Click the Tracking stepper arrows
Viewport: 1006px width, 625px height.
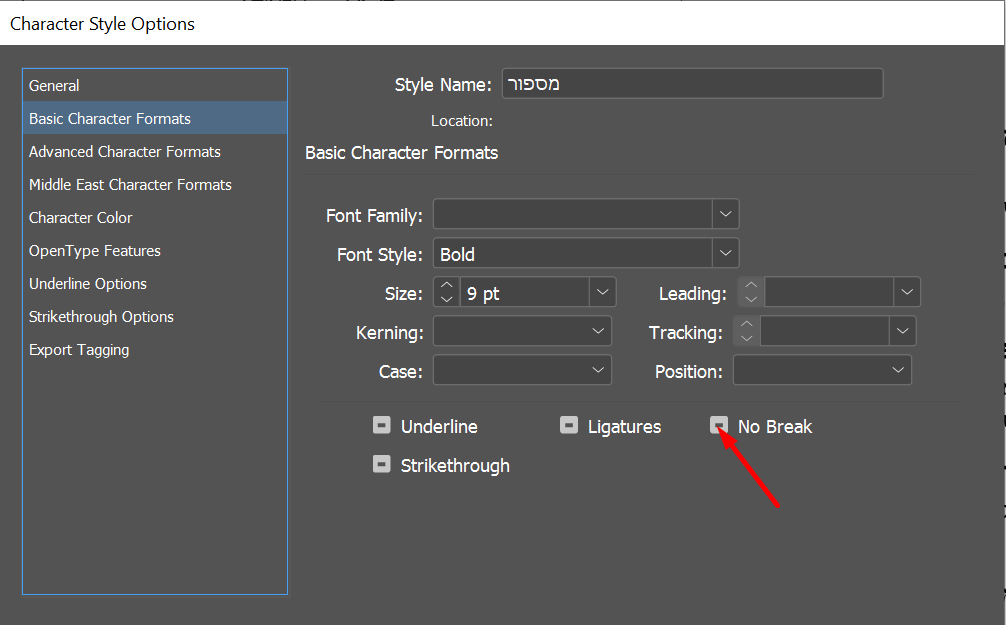click(747, 331)
